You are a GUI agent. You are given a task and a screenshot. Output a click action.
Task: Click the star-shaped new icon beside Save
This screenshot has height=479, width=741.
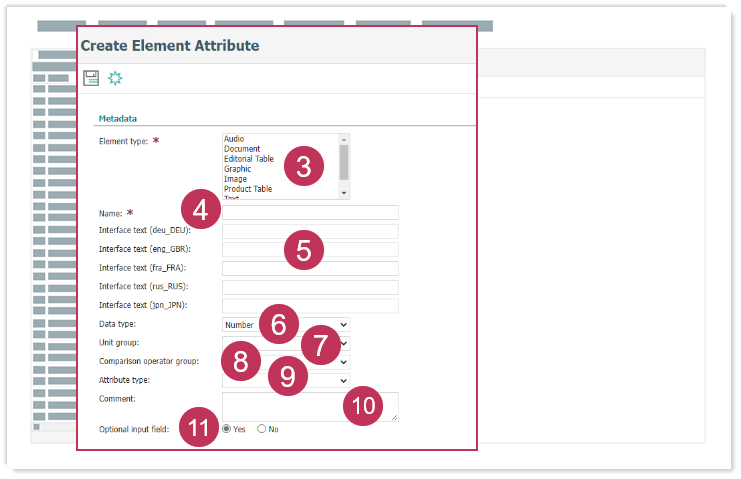[115, 78]
